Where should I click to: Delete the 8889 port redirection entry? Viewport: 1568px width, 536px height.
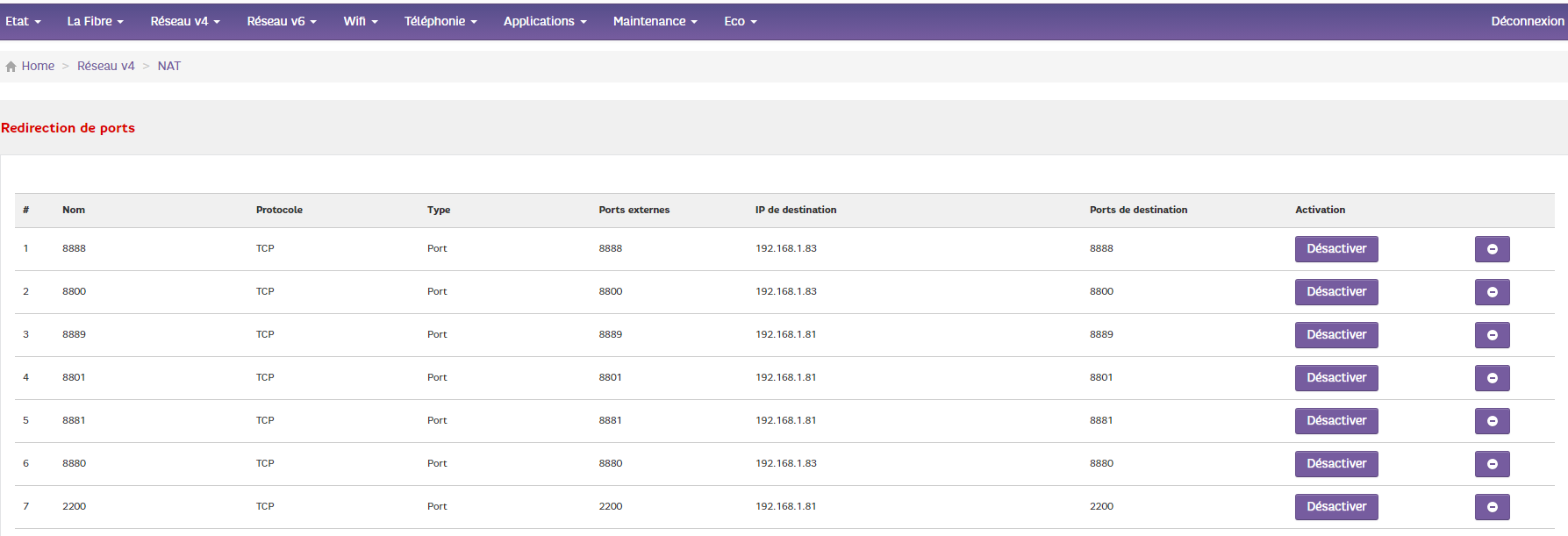pyautogui.click(x=1492, y=335)
